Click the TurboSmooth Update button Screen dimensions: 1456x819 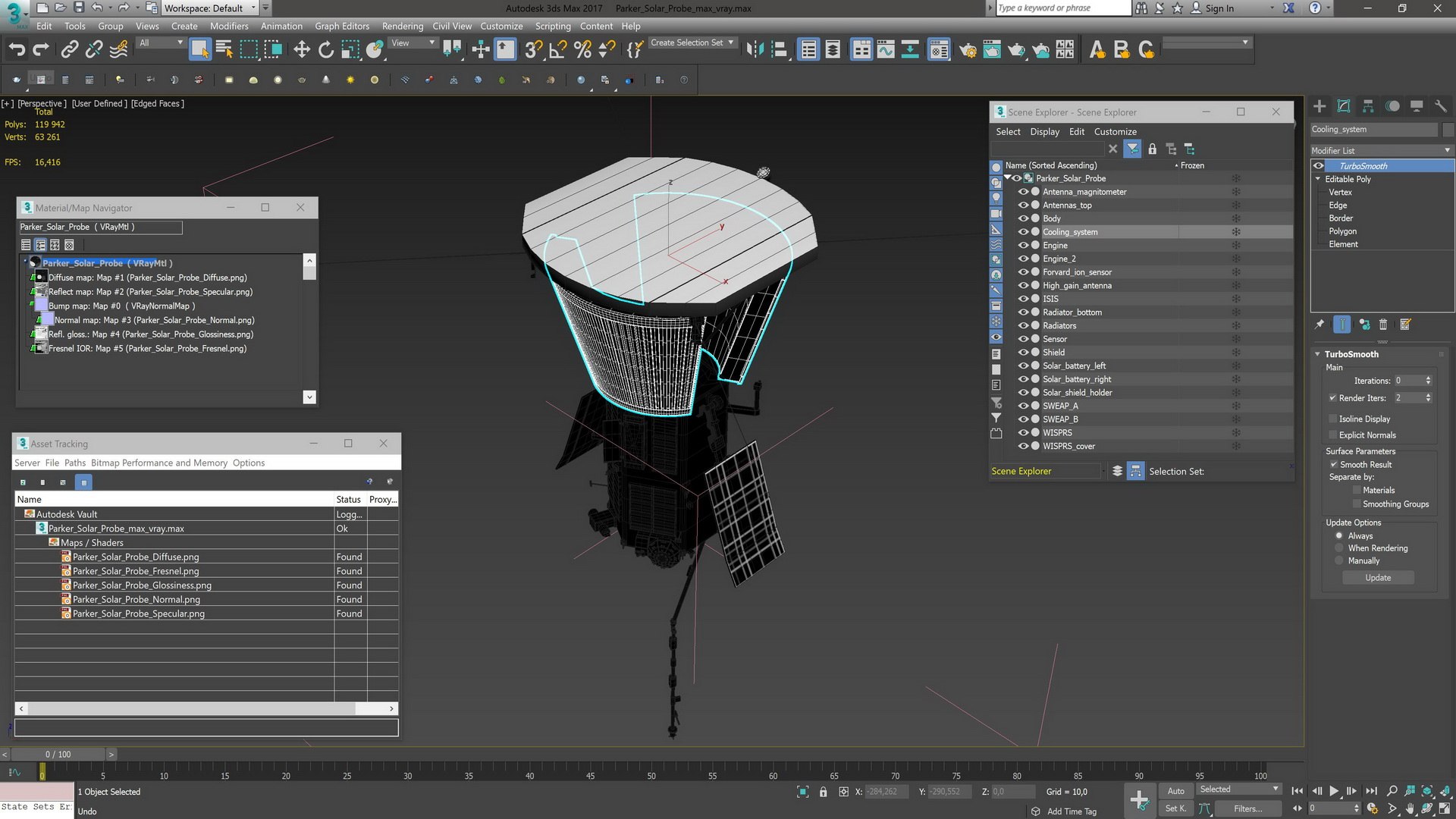tap(1377, 578)
